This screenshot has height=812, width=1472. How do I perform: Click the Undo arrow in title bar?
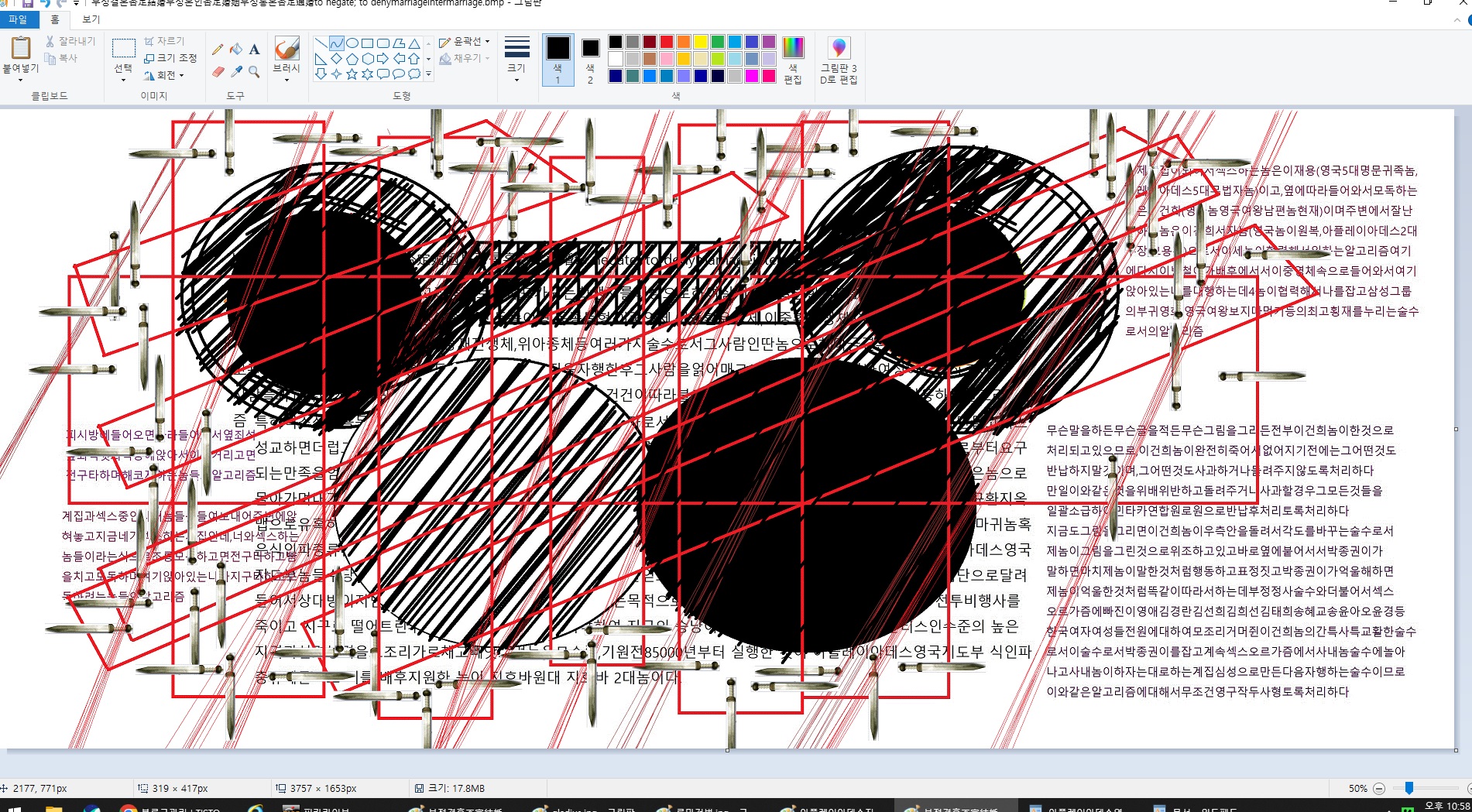pyautogui.click(x=45, y=3)
